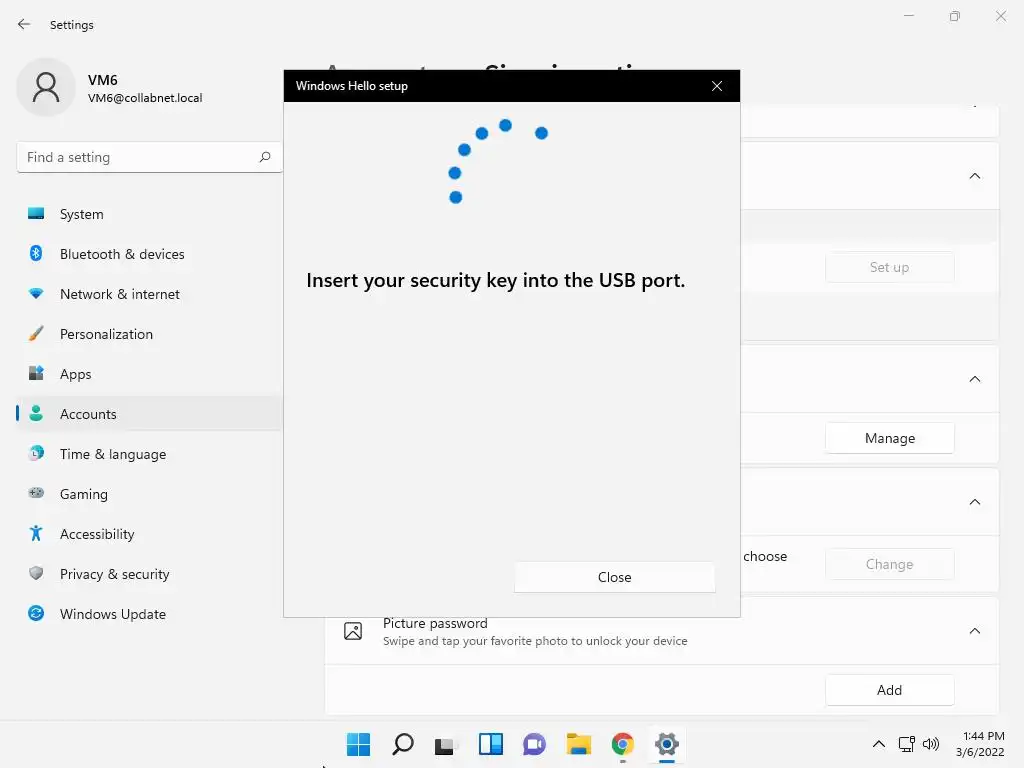
Task: Open Widgets from the taskbar
Action: [490, 744]
